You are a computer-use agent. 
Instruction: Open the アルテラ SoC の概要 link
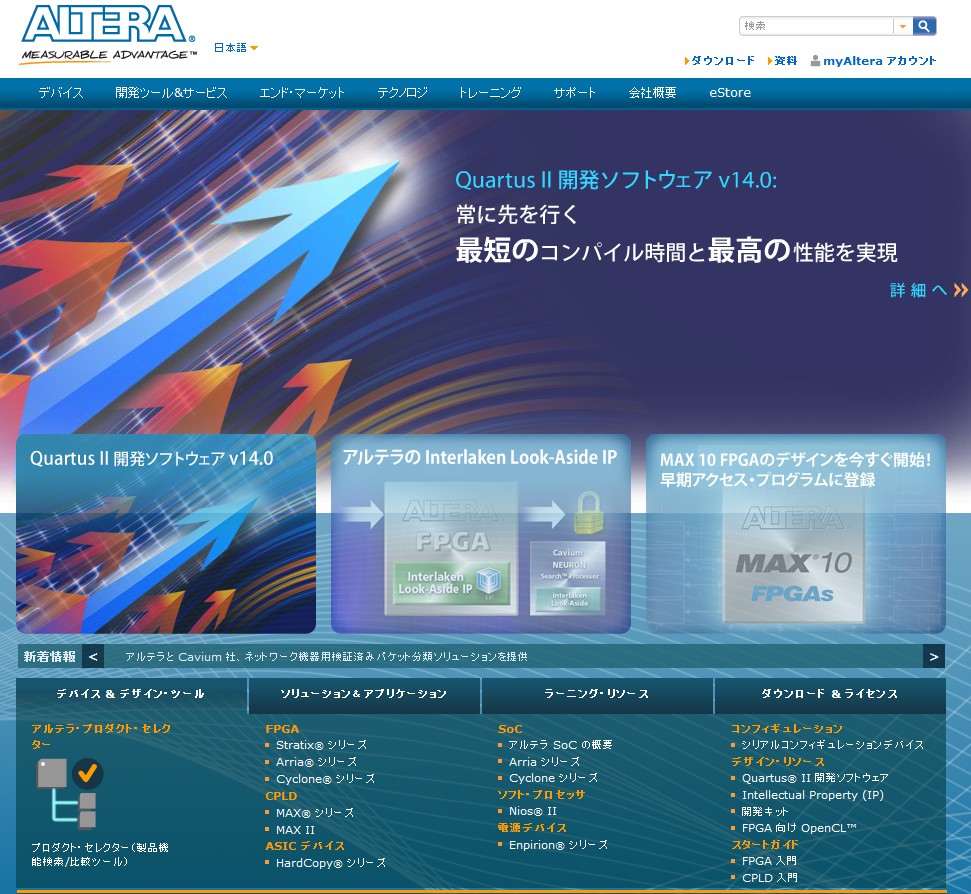(x=560, y=745)
